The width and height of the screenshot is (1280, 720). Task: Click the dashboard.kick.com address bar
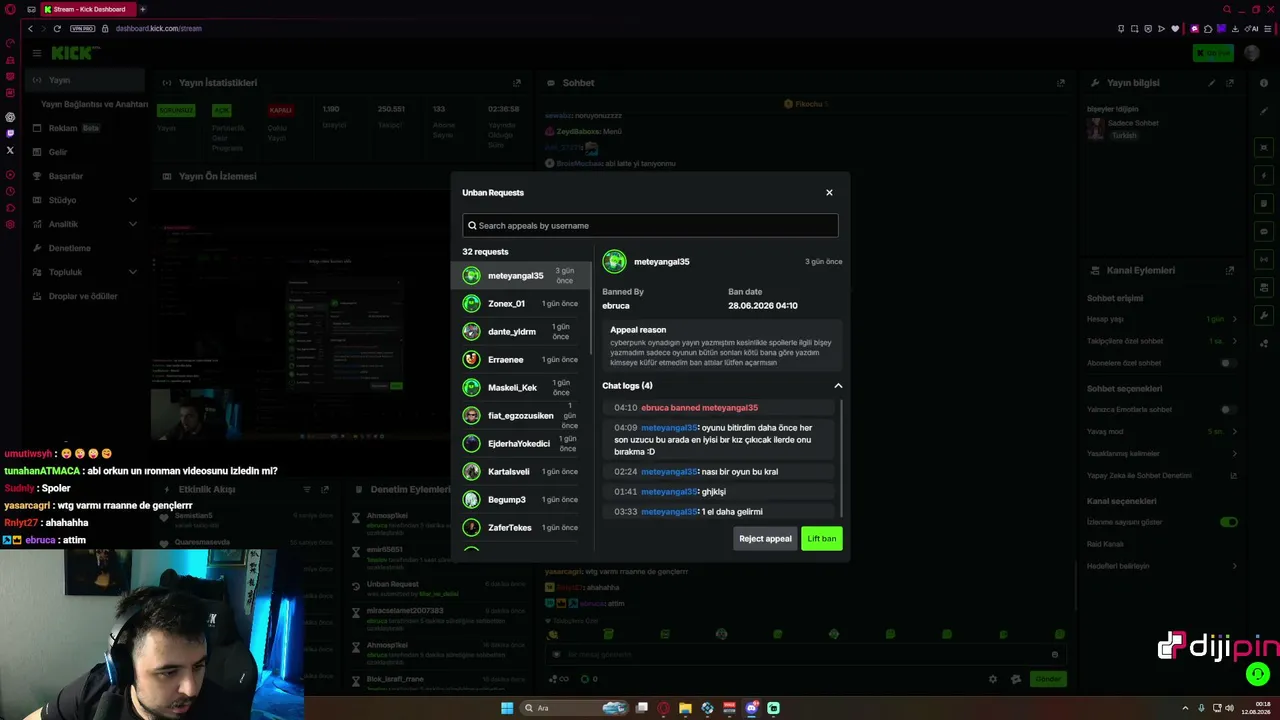click(x=158, y=28)
